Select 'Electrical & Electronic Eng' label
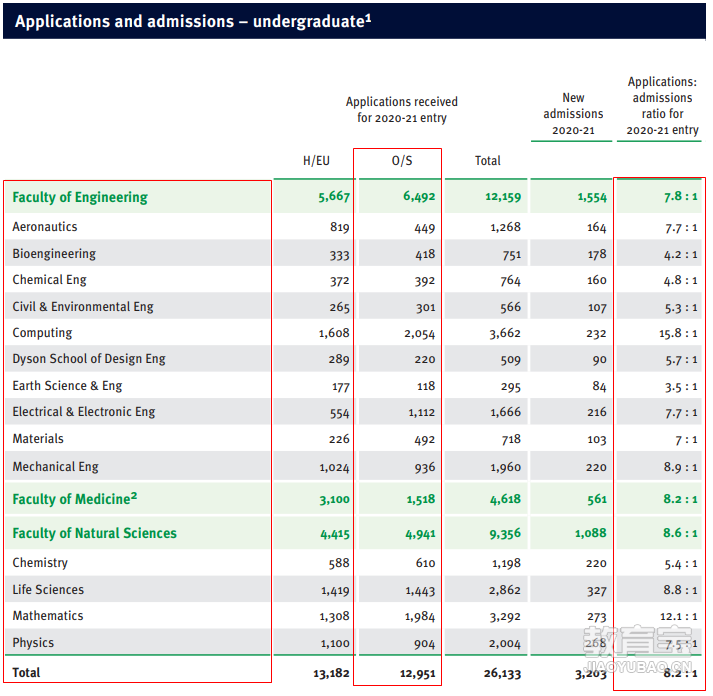Screen dimensions: 713x696 tap(84, 412)
